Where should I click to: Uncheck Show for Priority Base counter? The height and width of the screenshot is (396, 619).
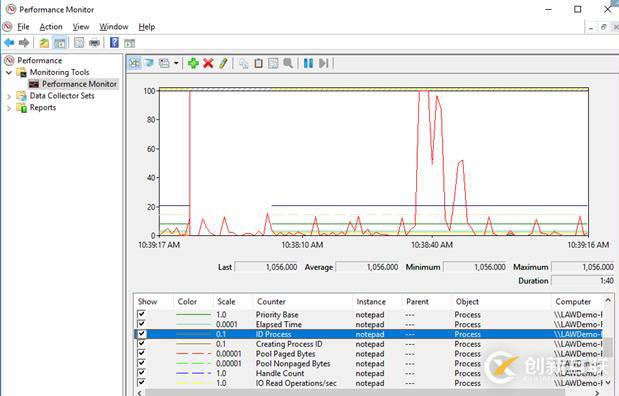[141, 314]
